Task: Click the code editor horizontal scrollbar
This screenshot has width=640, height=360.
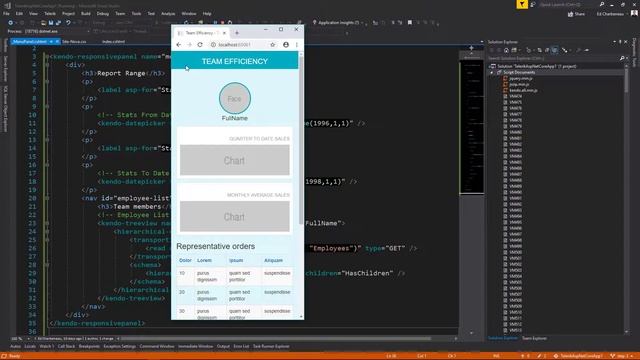Action: pos(276,339)
